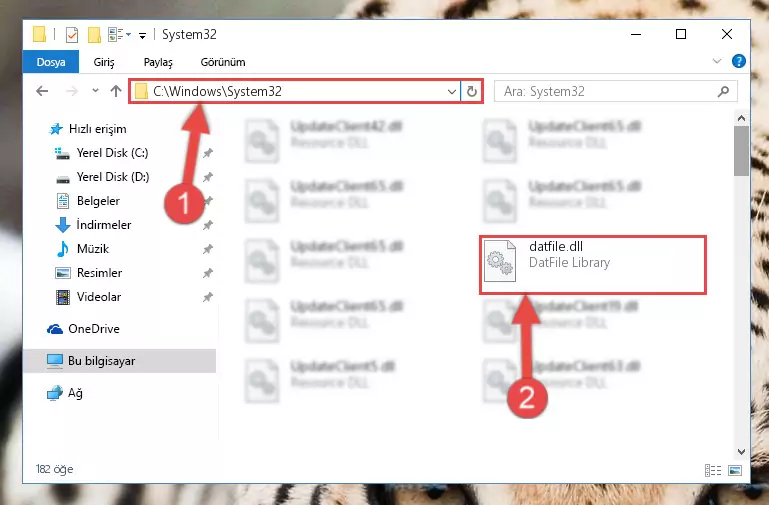Switch to details view icon

(x=713, y=470)
